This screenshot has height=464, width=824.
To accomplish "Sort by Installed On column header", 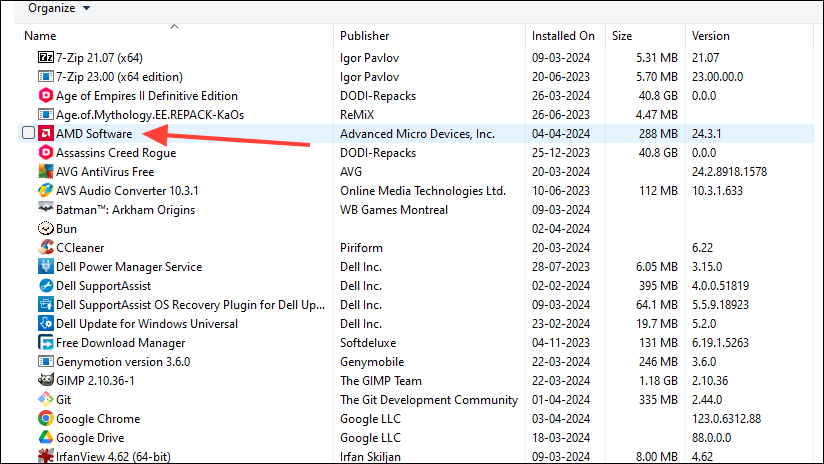I will (563, 36).
